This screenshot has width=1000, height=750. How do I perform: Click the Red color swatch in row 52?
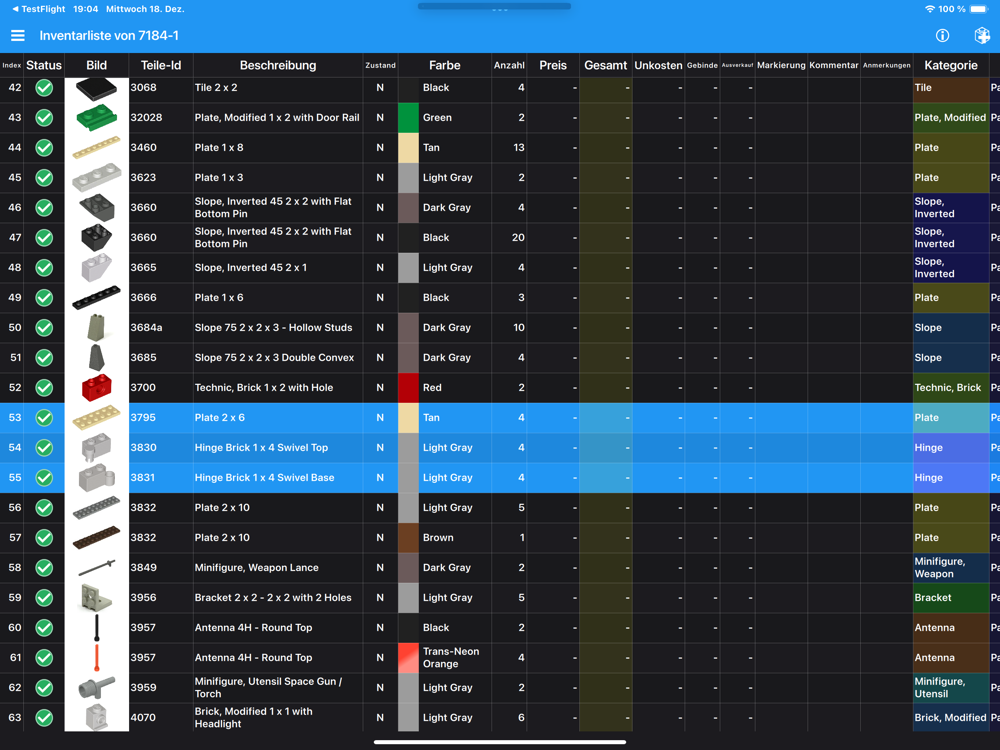pos(408,388)
